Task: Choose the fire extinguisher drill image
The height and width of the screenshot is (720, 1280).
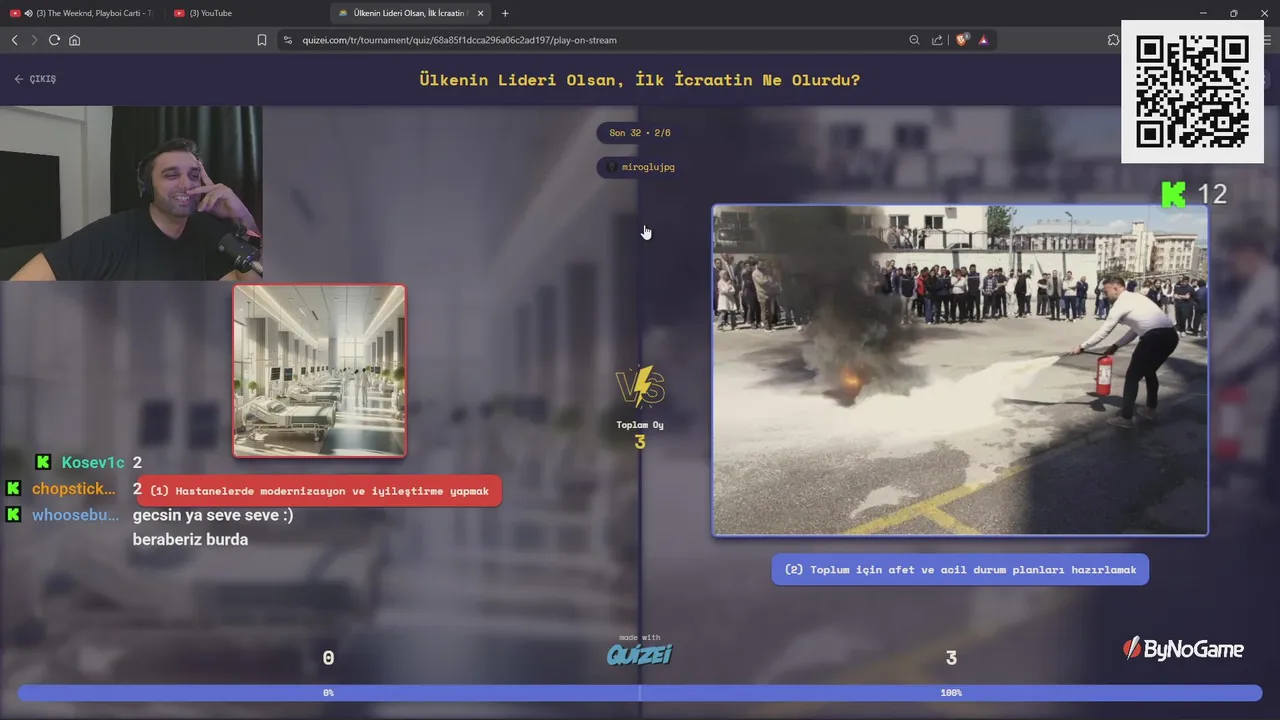Action: (960, 370)
